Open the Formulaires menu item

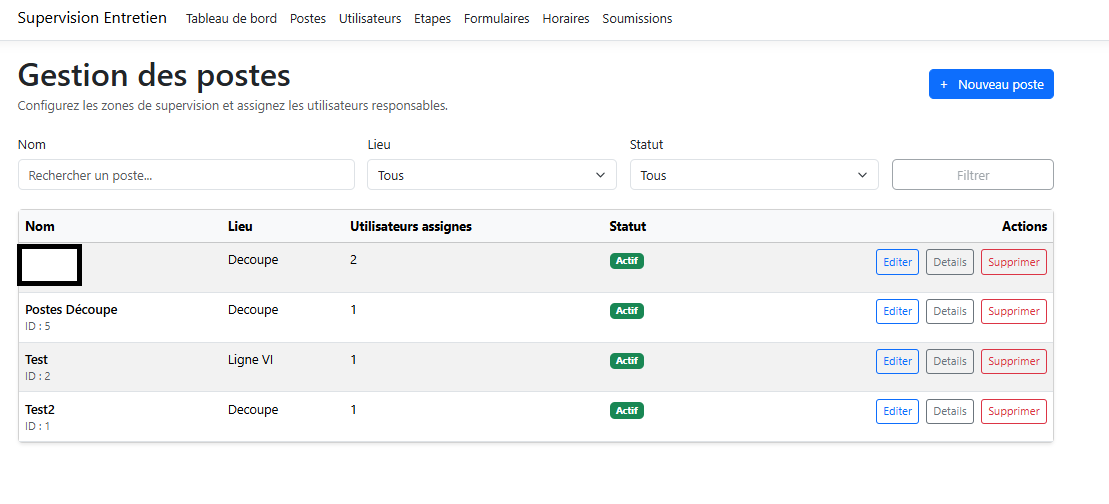(496, 19)
